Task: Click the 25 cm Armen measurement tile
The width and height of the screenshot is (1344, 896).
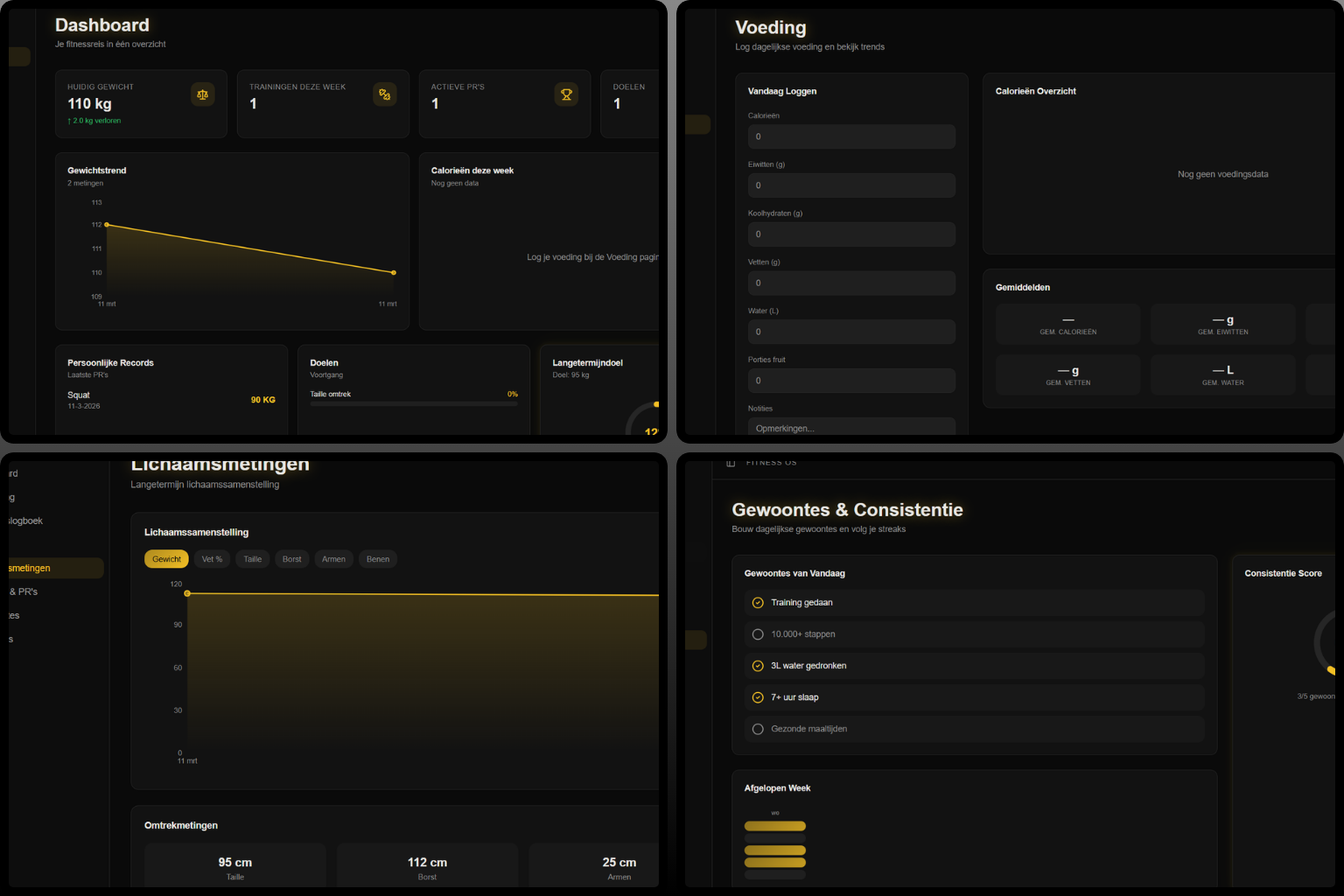Action: point(594,866)
